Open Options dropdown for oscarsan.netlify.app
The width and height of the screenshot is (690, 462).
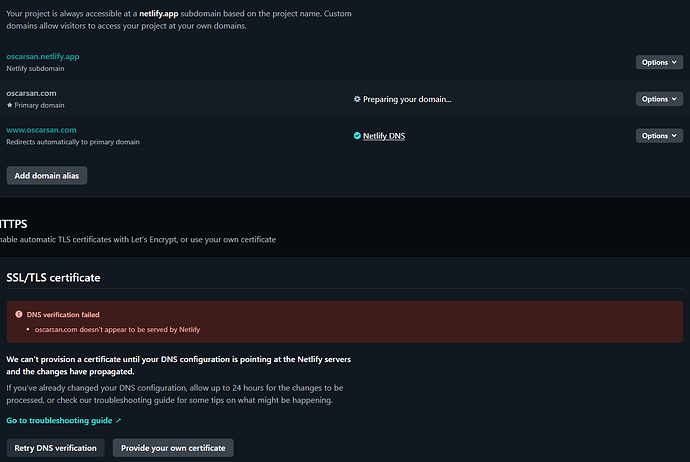click(659, 62)
